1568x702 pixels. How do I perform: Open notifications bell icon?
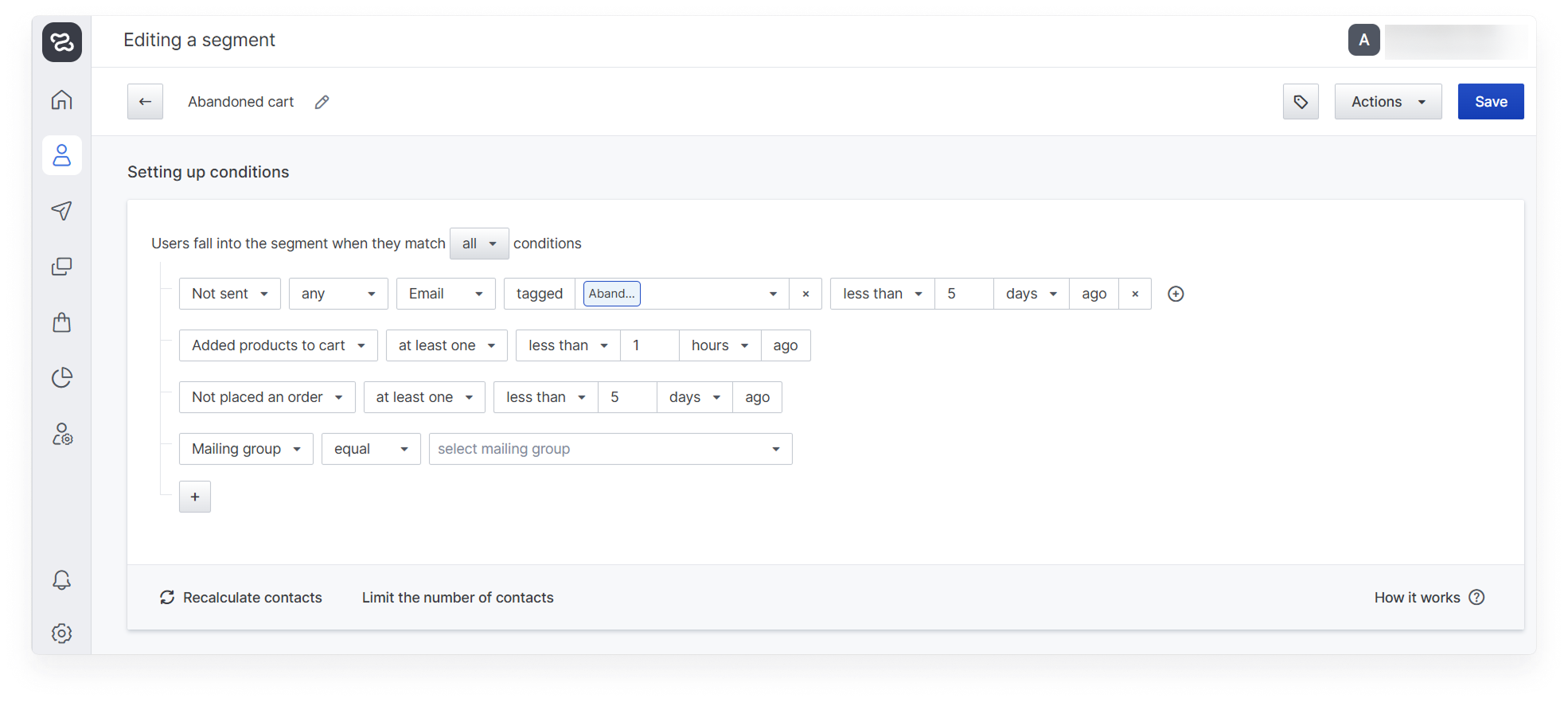click(x=61, y=580)
